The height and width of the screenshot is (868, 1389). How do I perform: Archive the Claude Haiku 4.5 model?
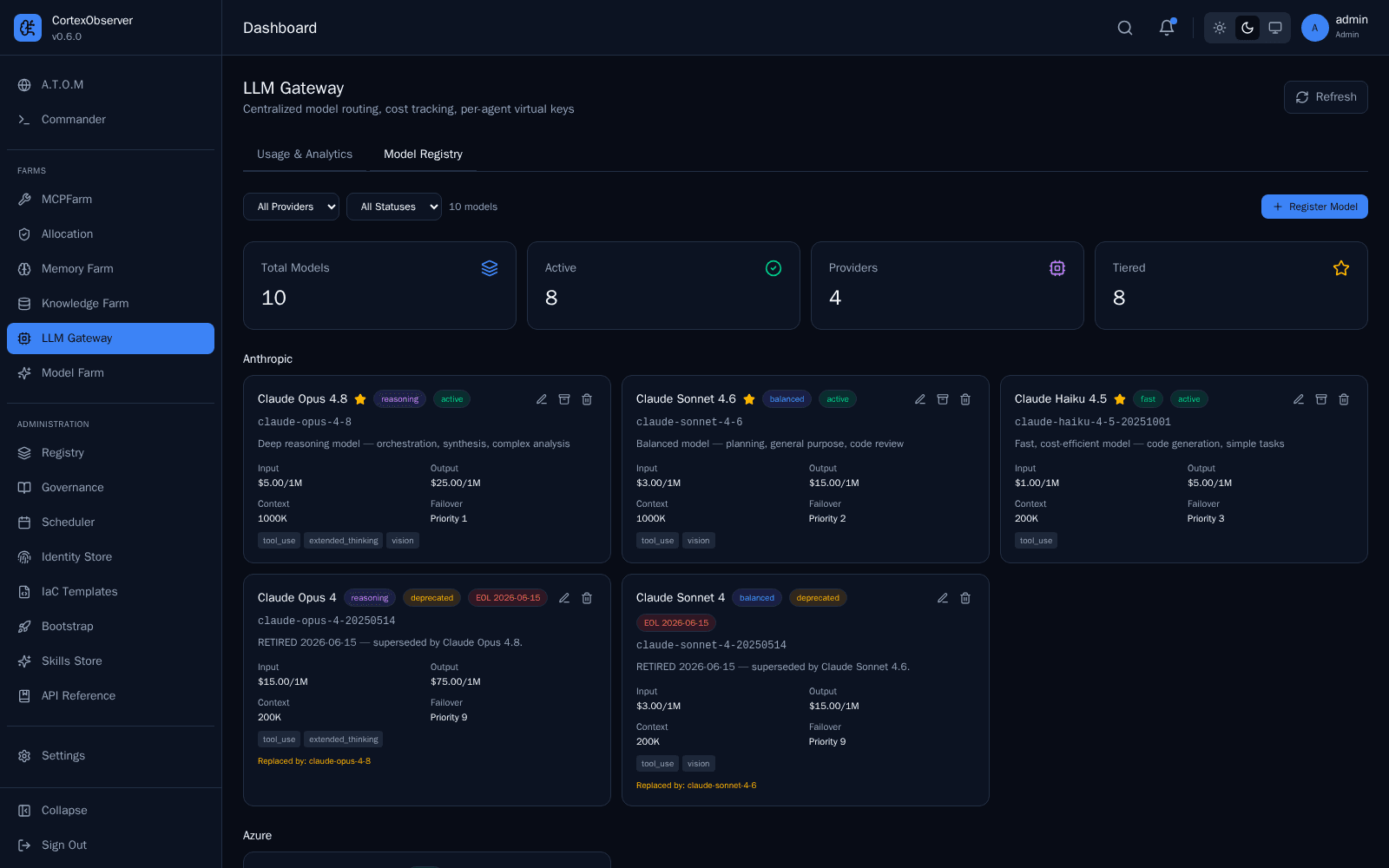tap(1321, 399)
